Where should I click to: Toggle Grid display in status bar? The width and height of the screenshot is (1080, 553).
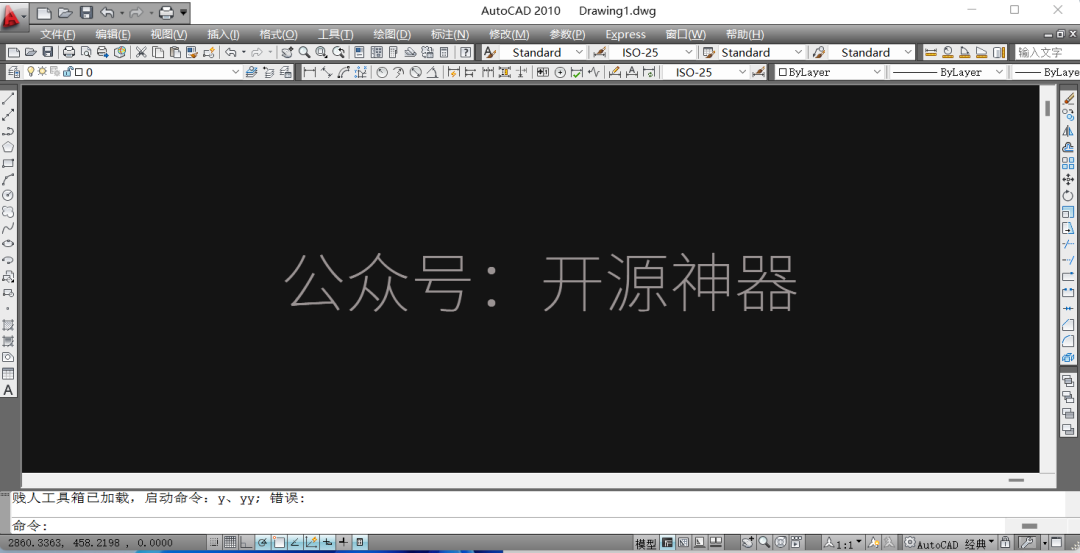230,543
